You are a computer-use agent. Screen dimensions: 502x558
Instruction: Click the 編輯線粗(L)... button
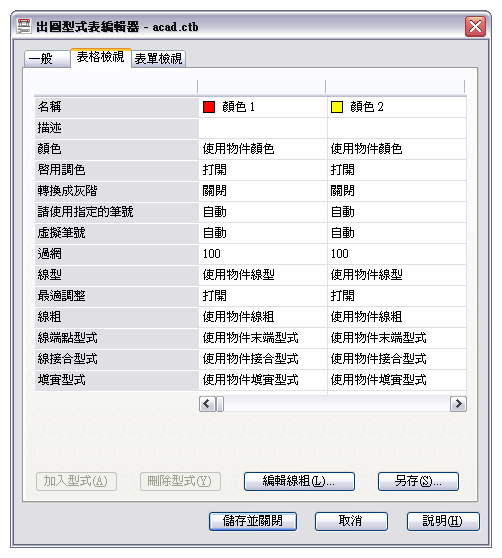(x=299, y=481)
